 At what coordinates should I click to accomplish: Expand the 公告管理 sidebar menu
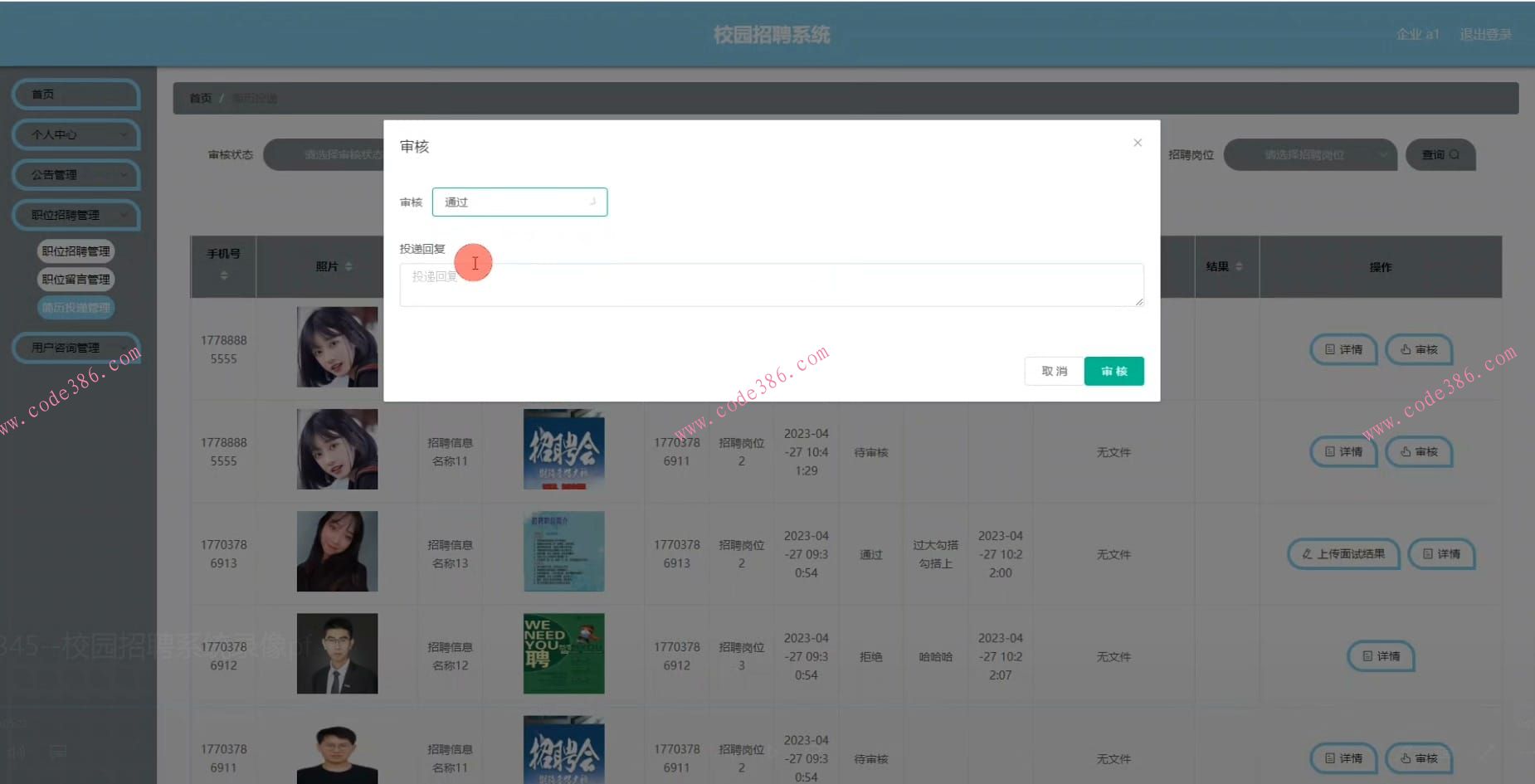click(76, 175)
